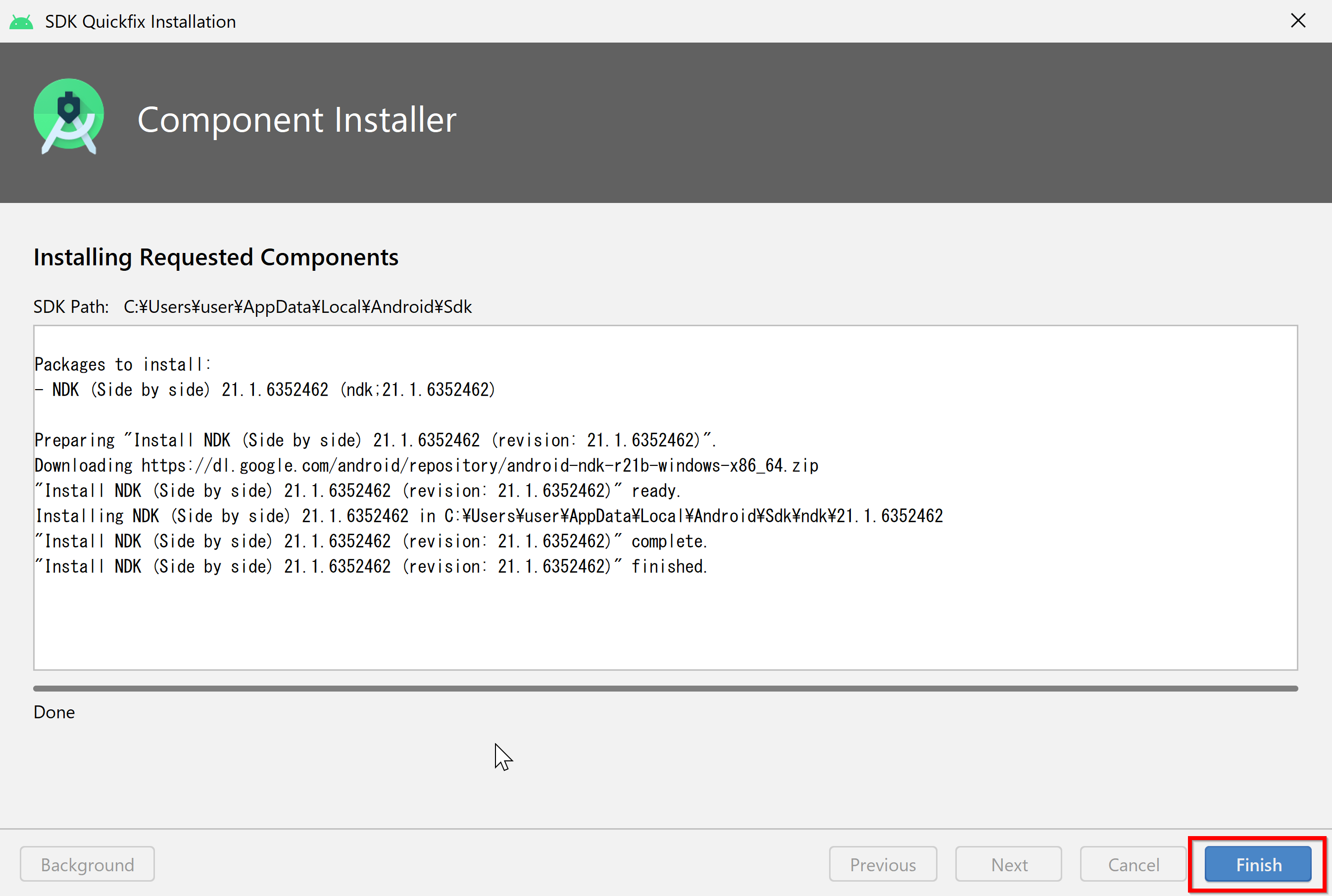The height and width of the screenshot is (896, 1332).
Task: Click the 'Done' status text
Action: [x=54, y=712]
